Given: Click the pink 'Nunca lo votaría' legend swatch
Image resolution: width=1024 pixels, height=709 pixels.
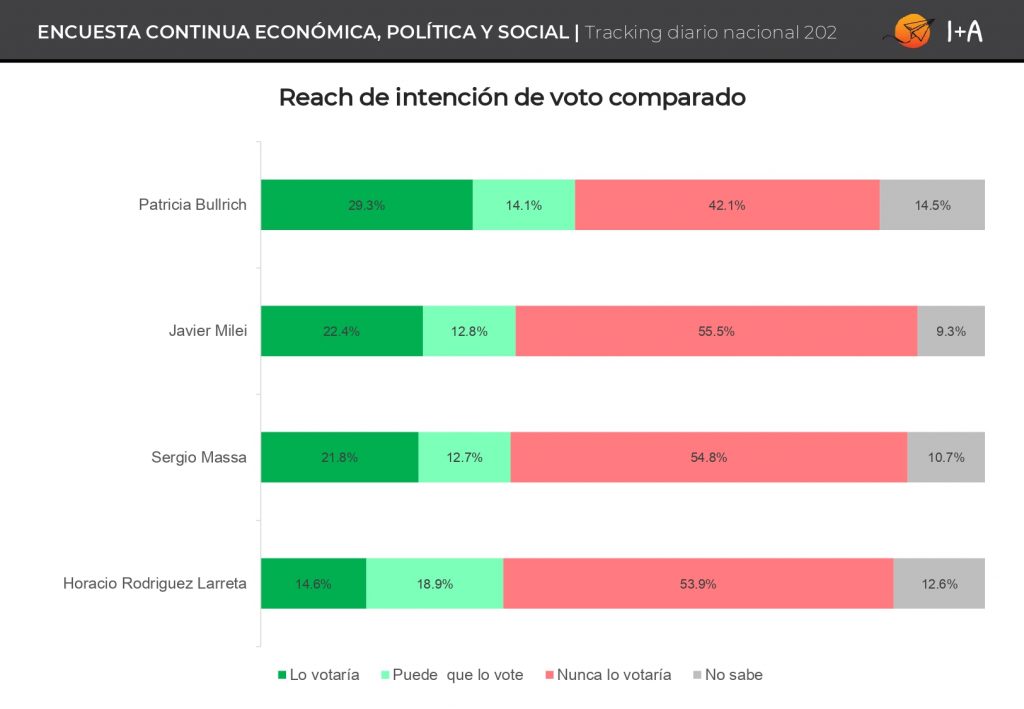Looking at the screenshot, I should (549, 675).
